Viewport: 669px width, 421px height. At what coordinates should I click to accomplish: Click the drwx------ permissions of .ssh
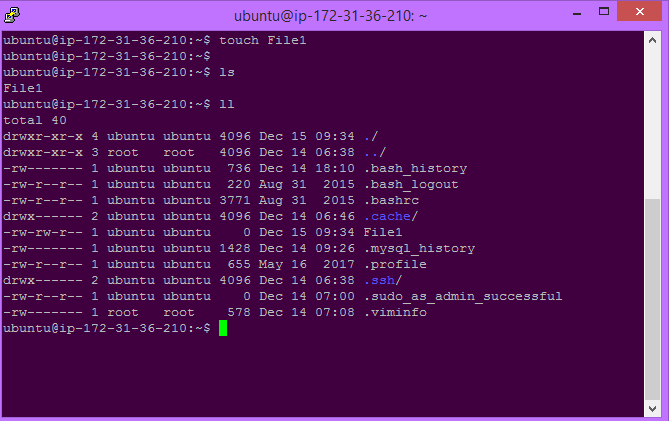(43, 280)
